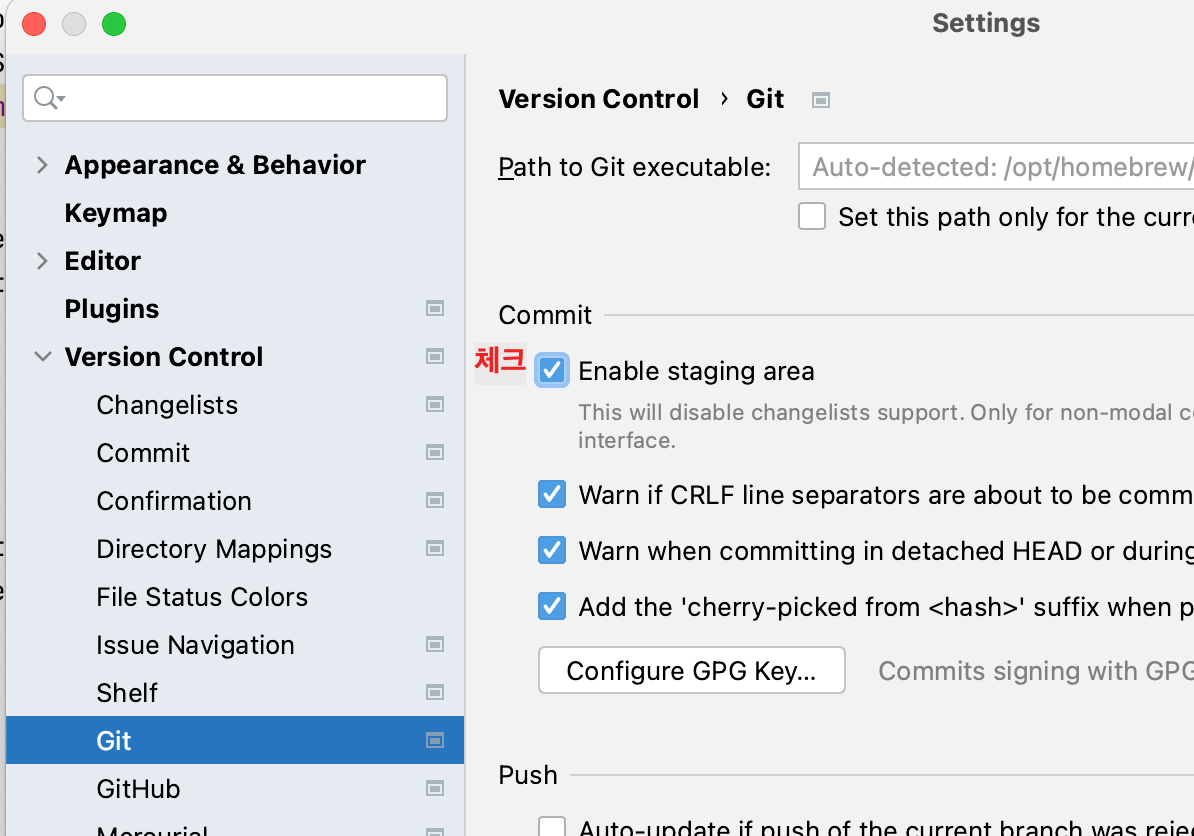The image size is (1194, 836).
Task: Click Version Control label in settings tree
Action: click(164, 356)
